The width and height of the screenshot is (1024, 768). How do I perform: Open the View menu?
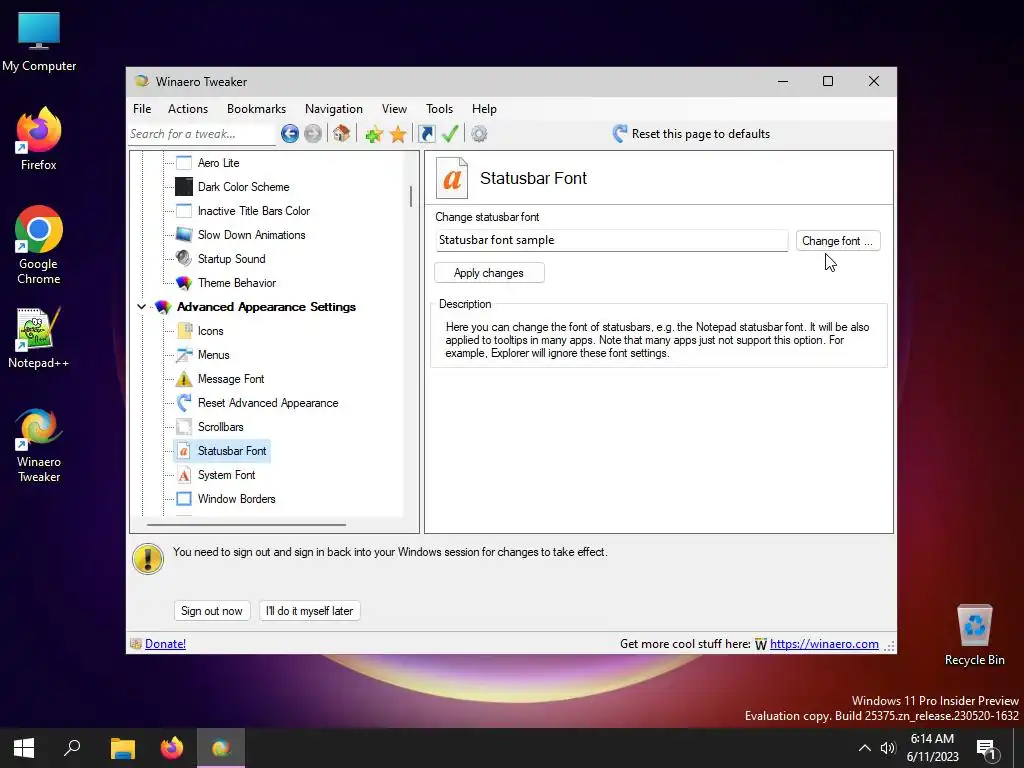[394, 109]
